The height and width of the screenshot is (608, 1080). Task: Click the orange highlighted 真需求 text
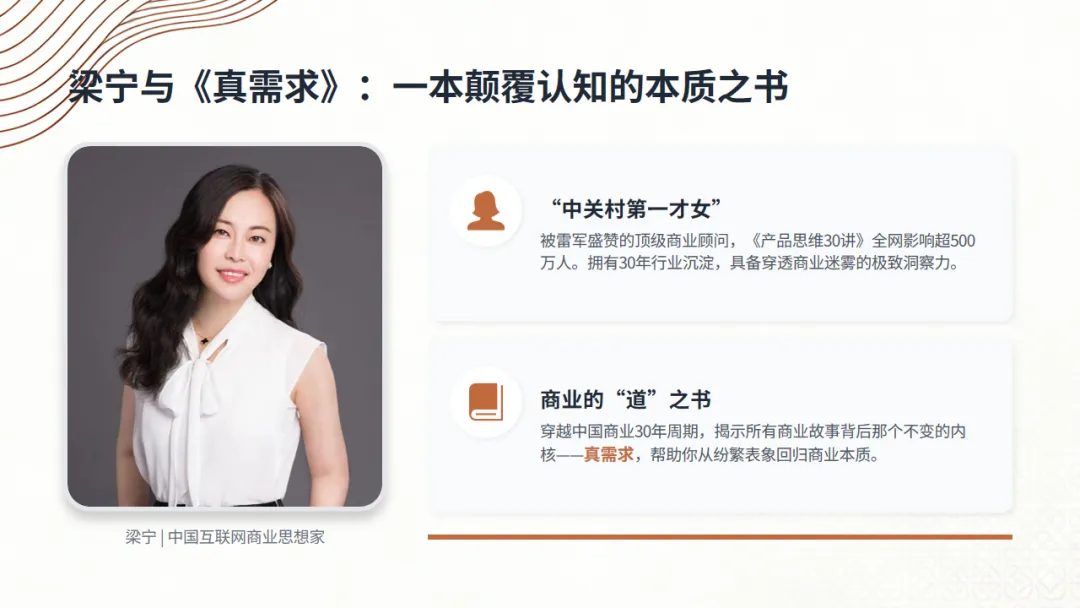(x=608, y=454)
